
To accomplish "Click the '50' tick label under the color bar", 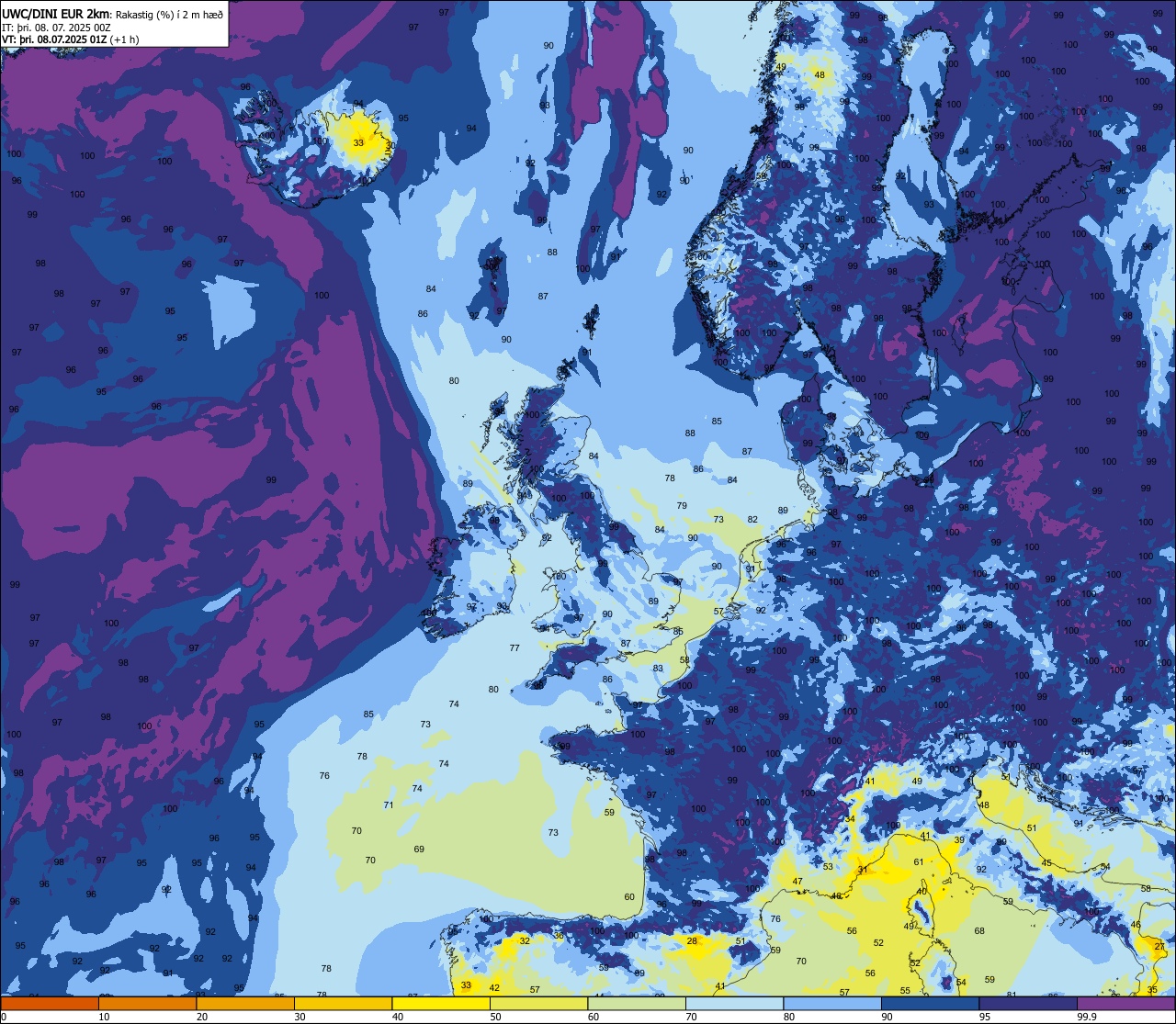I will 495,1017.
